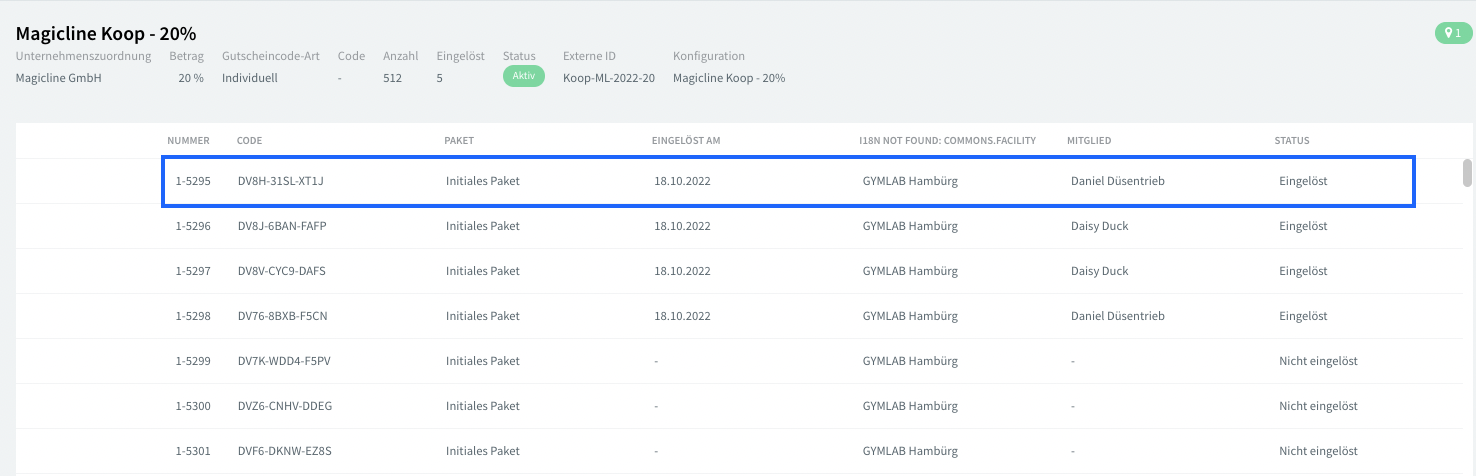Click the Individuell voucher type value

point(250,78)
